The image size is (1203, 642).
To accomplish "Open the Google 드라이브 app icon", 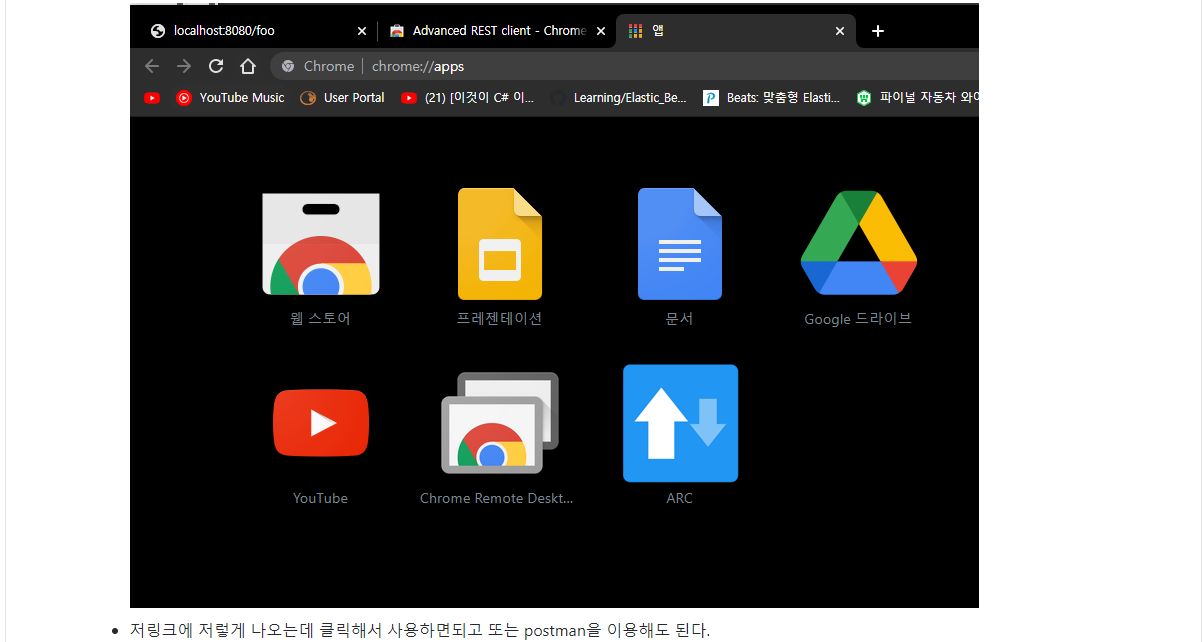I will [x=859, y=243].
